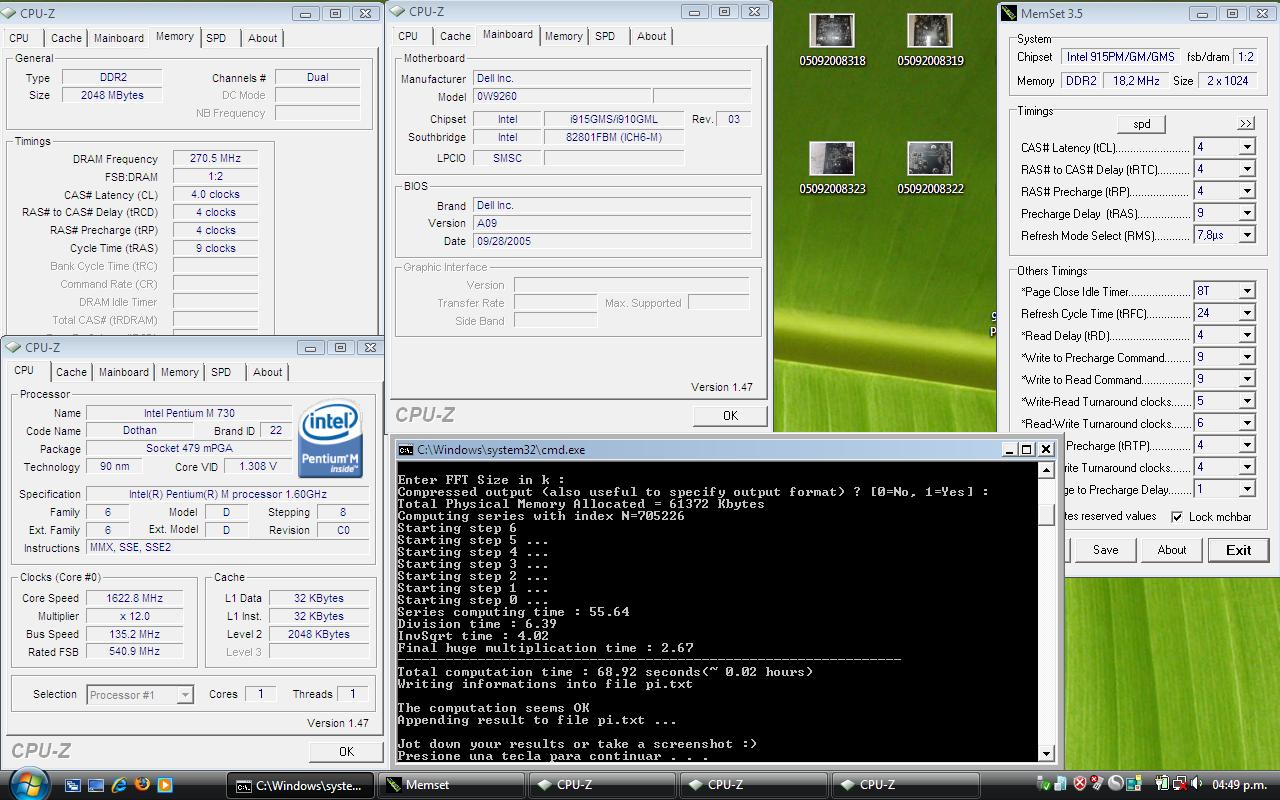Viewport: 1280px width, 800px height.
Task: Click the Windows Security Center red shield tray icon
Action: [1080, 784]
